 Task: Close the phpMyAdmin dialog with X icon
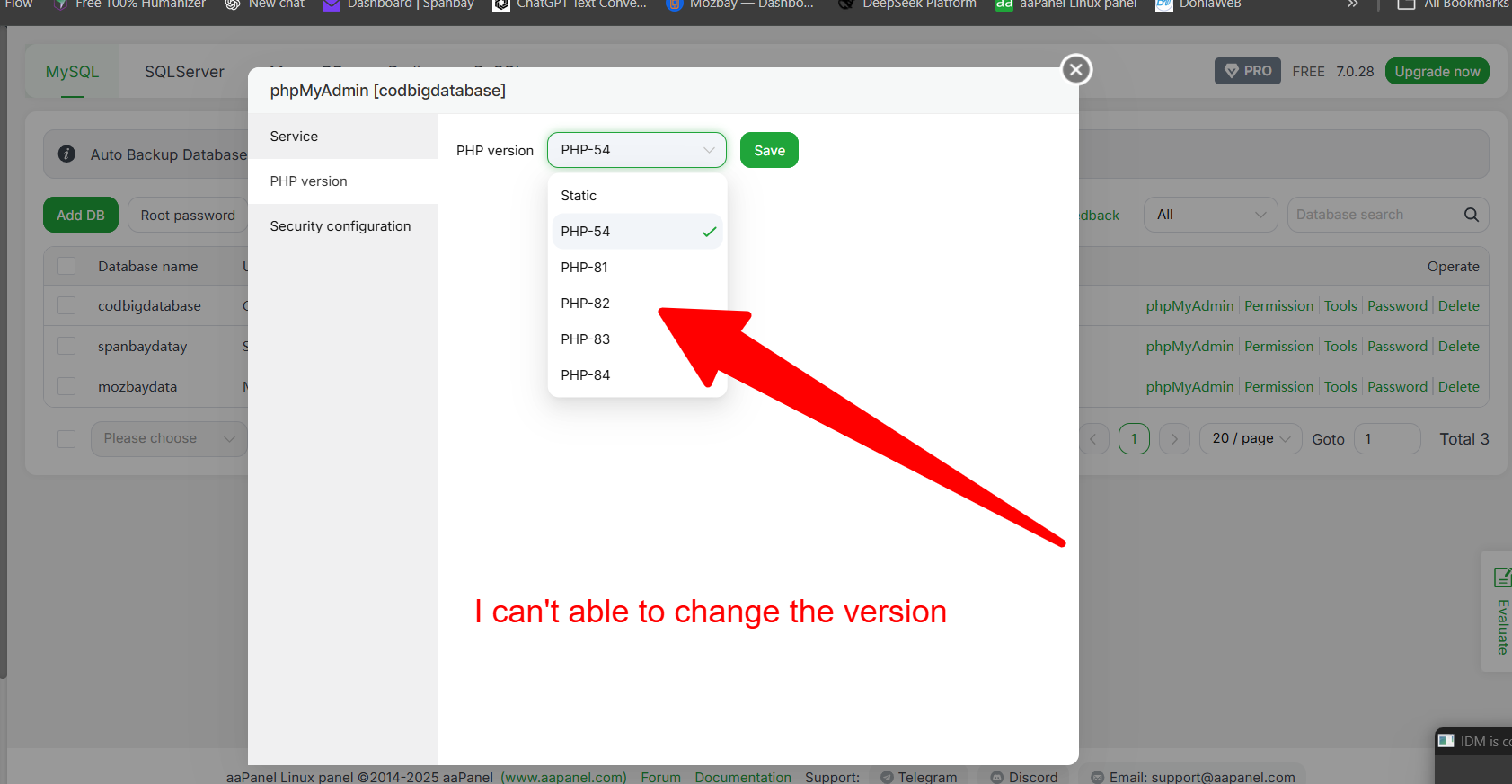point(1076,70)
